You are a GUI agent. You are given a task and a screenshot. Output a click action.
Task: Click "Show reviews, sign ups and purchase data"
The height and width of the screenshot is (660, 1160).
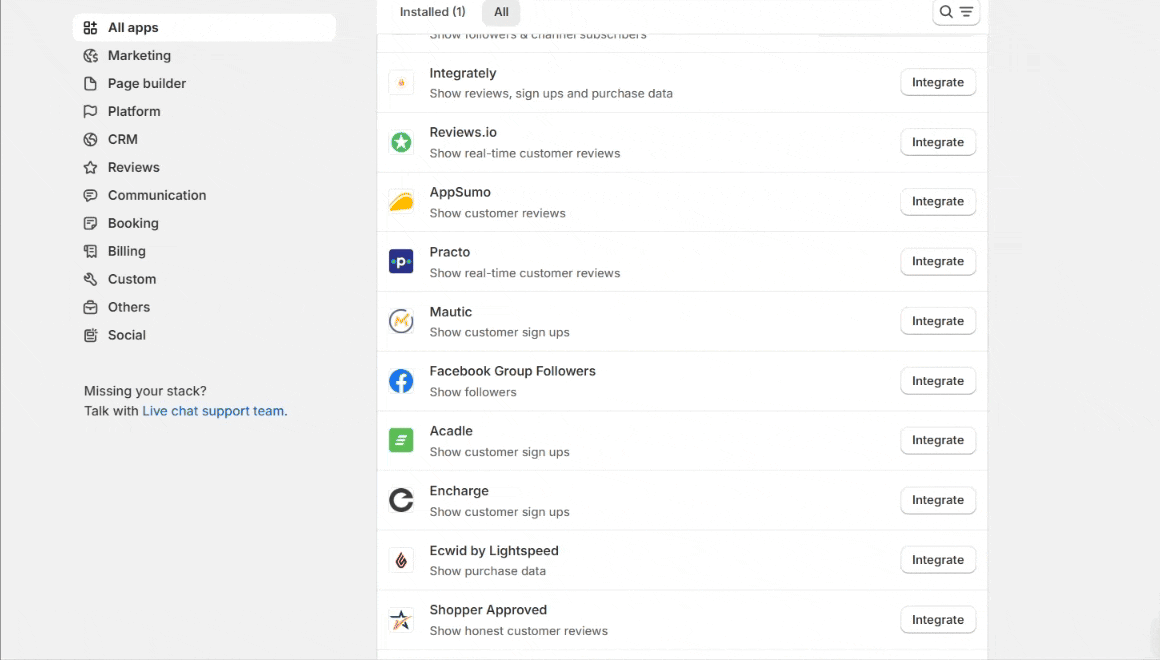551,94
